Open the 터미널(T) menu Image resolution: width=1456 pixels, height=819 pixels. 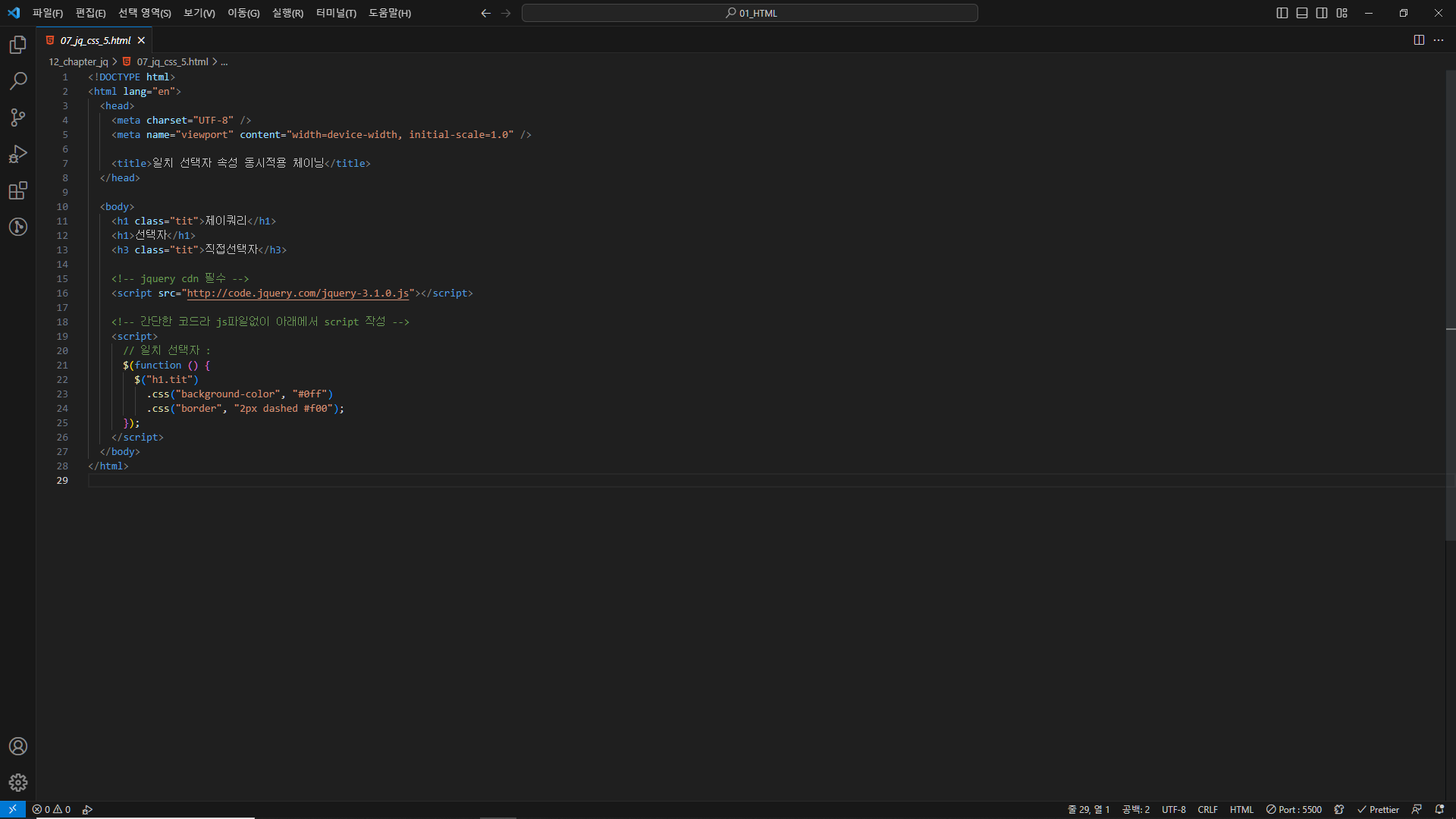click(336, 13)
